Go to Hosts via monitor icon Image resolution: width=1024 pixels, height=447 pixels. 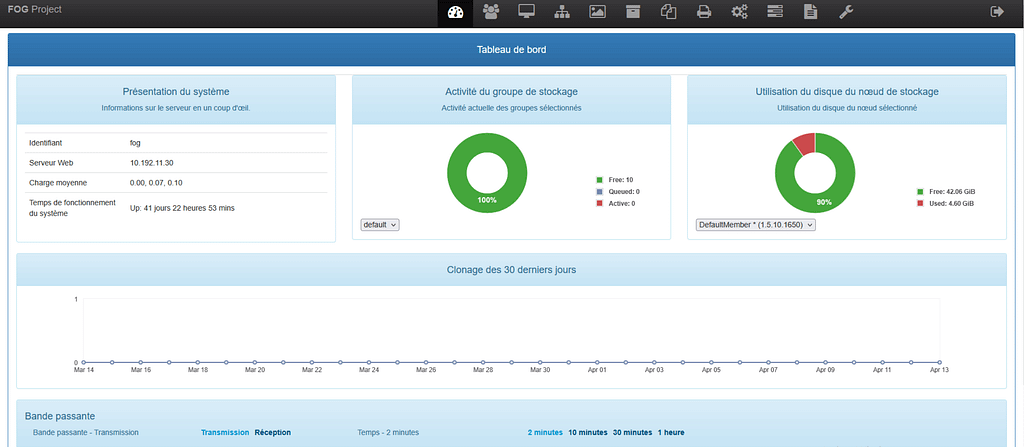pyautogui.click(x=526, y=12)
